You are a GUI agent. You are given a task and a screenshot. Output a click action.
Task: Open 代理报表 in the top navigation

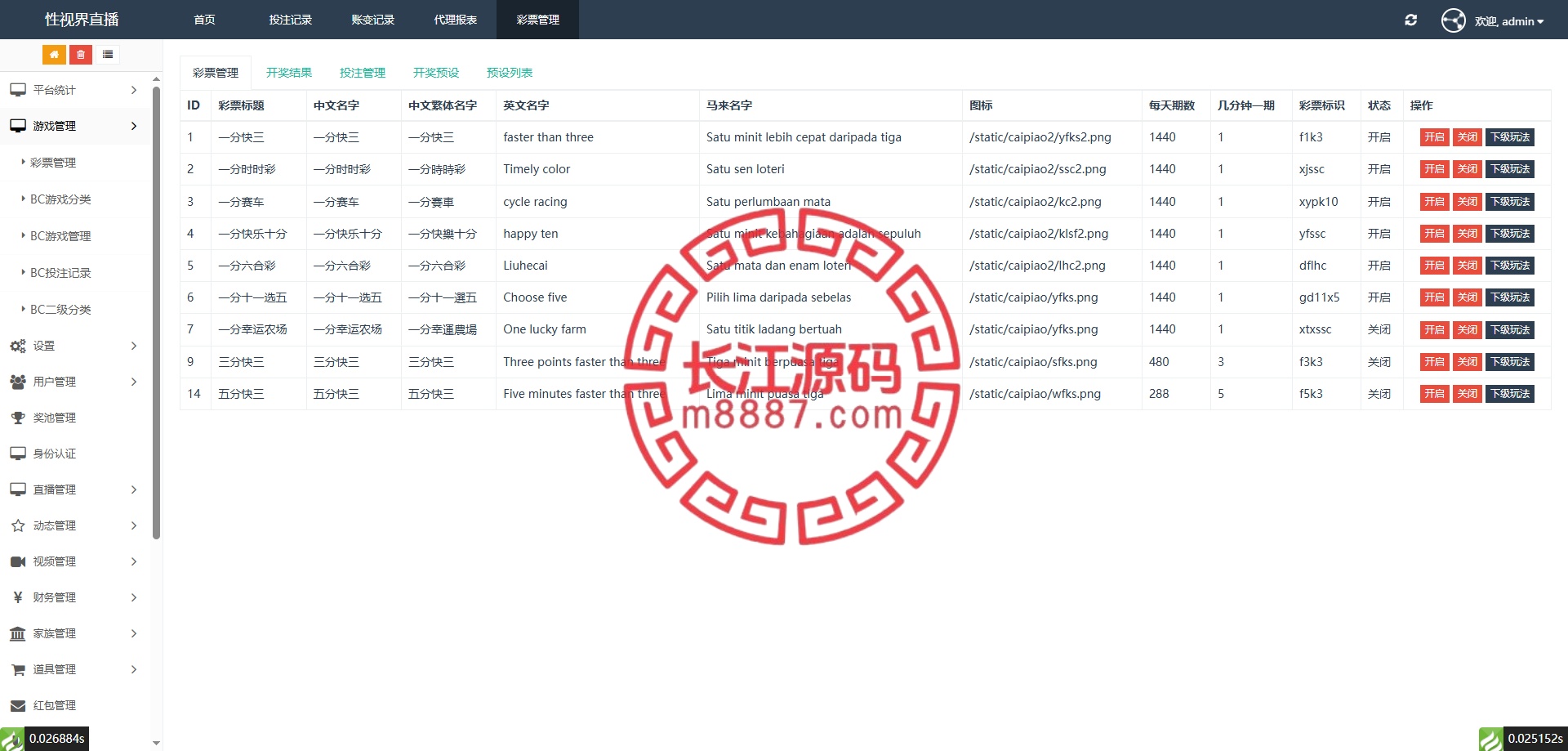(456, 20)
